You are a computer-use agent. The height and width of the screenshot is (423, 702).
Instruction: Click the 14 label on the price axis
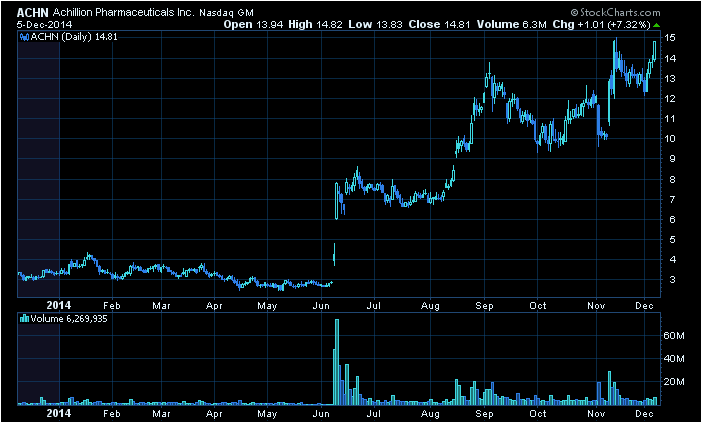[x=670, y=59]
